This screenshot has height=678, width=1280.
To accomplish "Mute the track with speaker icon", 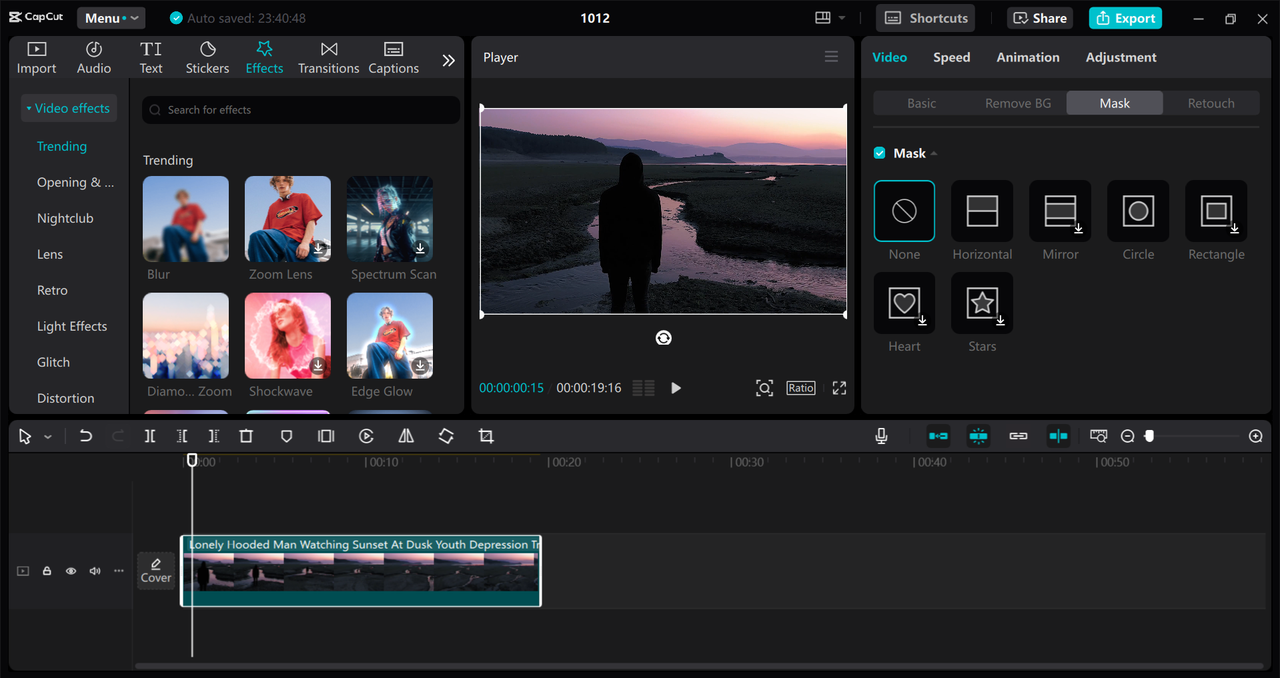I will (95, 571).
